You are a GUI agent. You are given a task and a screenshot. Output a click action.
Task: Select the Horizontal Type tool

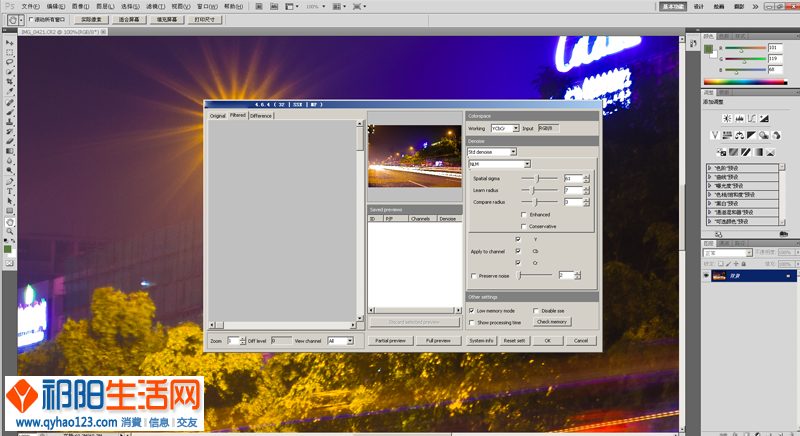(x=9, y=191)
